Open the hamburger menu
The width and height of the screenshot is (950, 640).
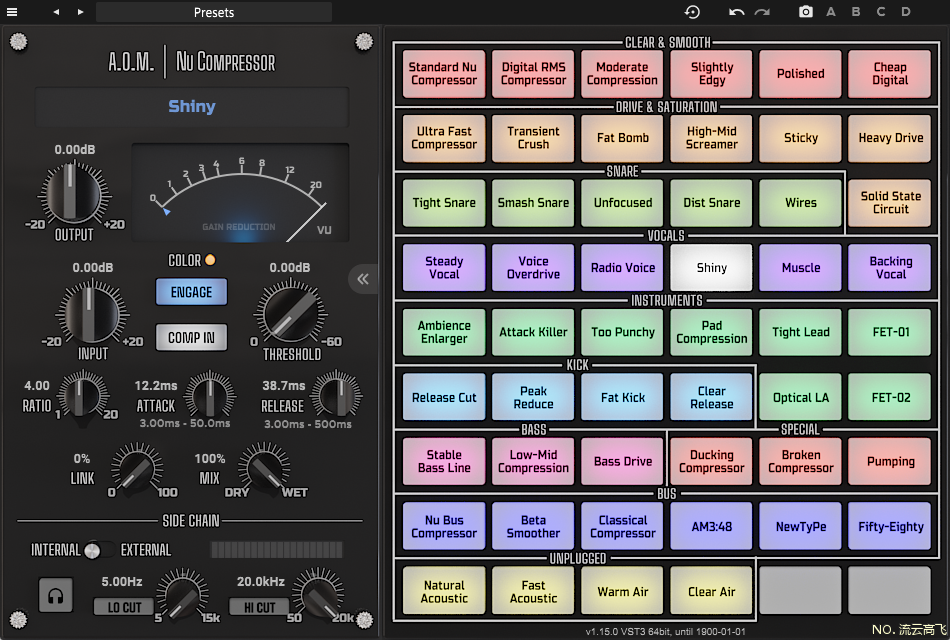(12, 12)
